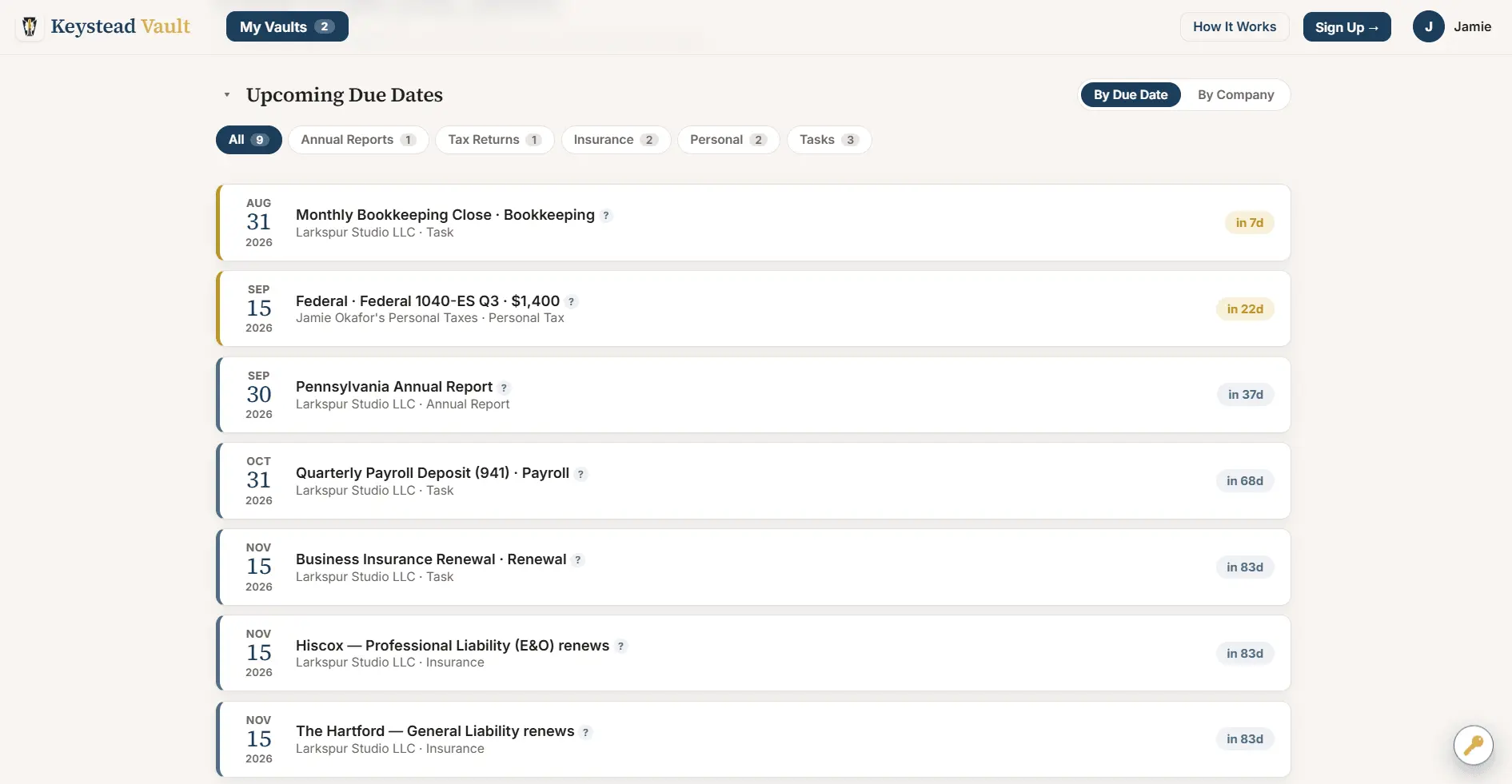This screenshot has height=784, width=1512.
Task: Click the 'in 68d' due badge
Action: 1245,481
